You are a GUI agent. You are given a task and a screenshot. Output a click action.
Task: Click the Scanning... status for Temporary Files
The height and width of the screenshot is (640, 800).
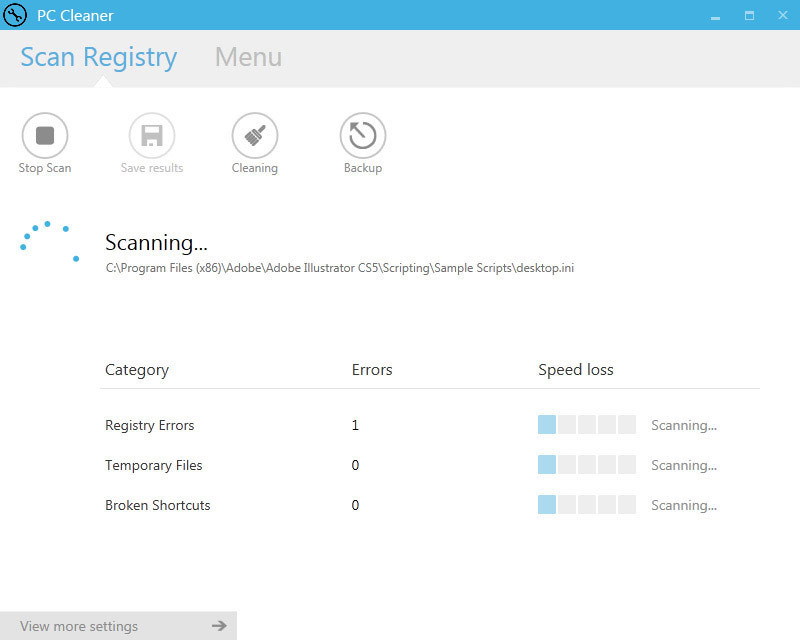(684, 465)
